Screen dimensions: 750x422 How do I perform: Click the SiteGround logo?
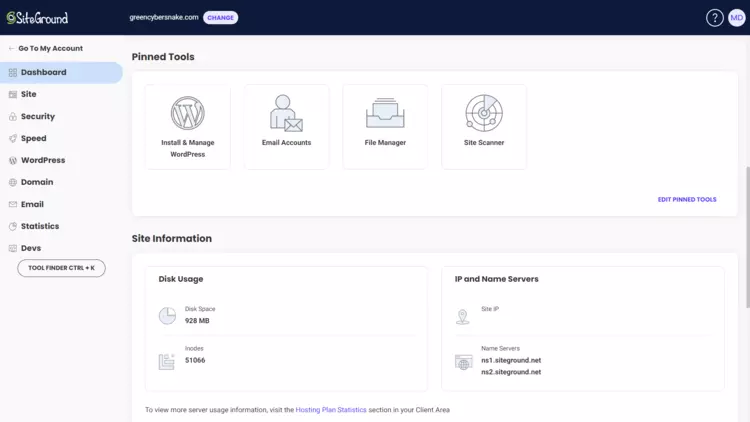tap(37, 18)
